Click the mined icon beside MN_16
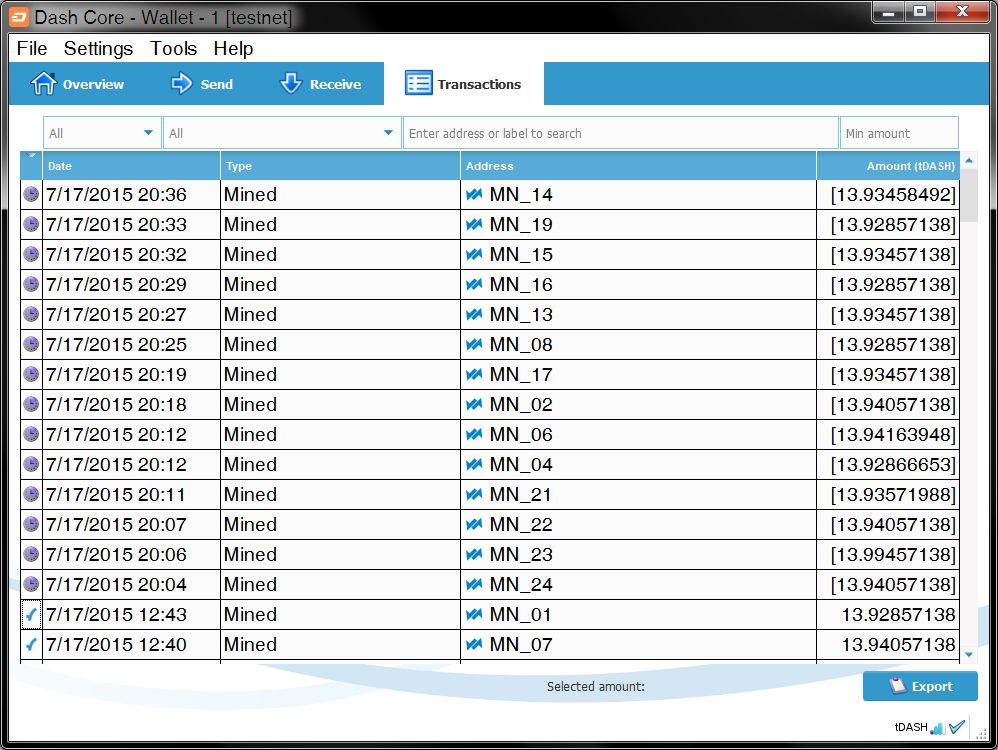 point(474,284)
